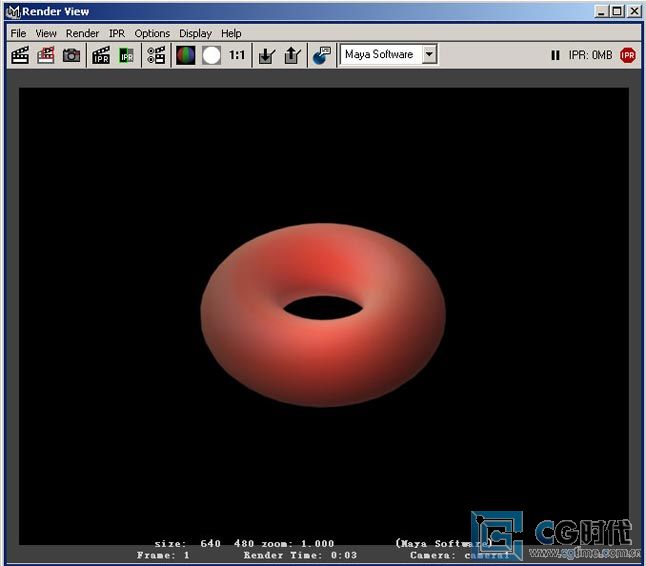This screenshot has width=646, height=566.
Task: Open the Render menu
Action: click(82, 33)
